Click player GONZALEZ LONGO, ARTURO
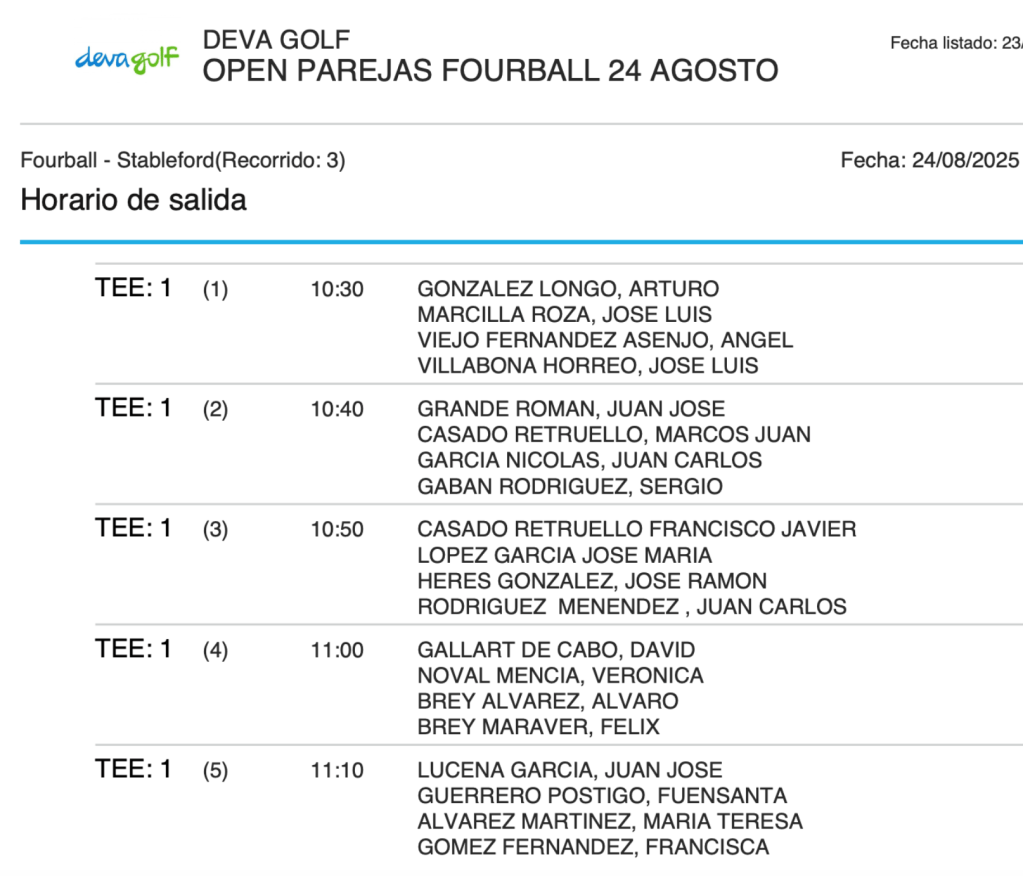 click(568, 289)
